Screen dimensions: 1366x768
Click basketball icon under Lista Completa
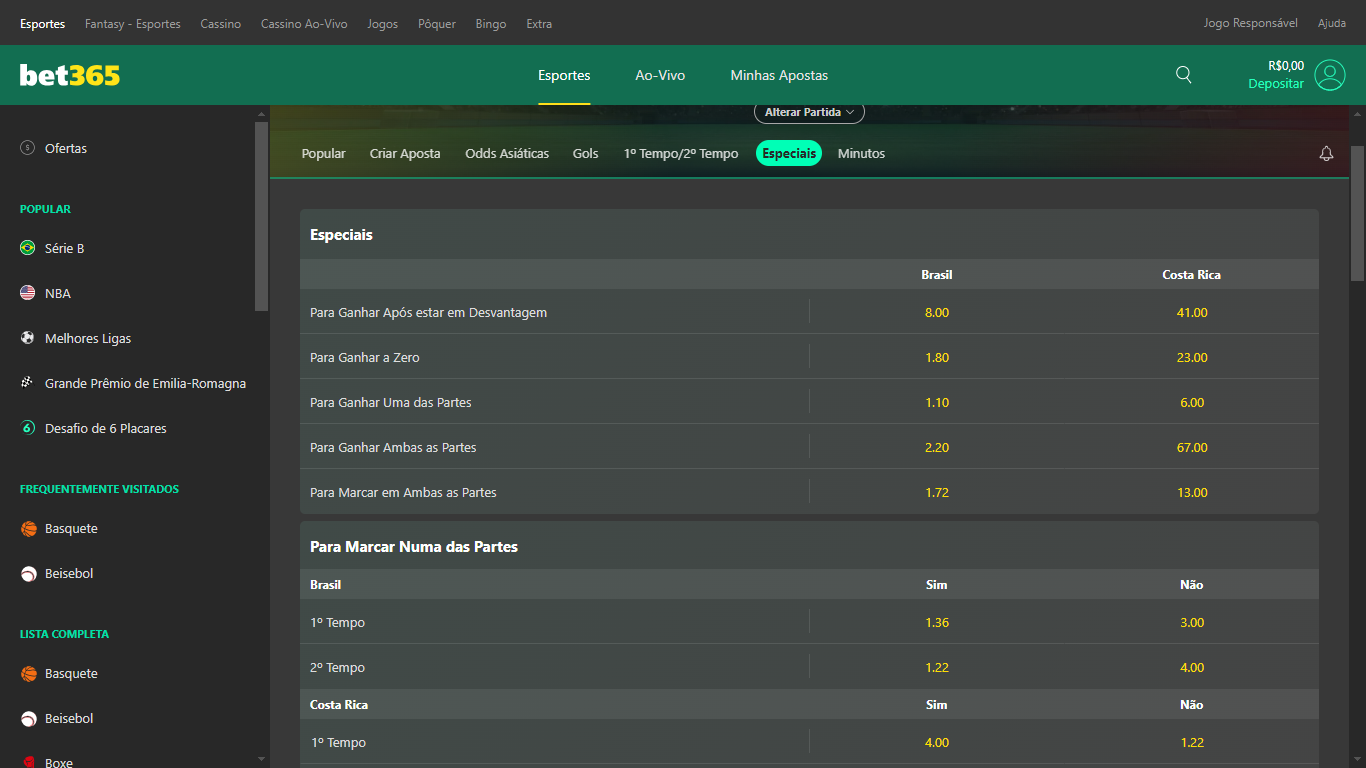[28, 673]
